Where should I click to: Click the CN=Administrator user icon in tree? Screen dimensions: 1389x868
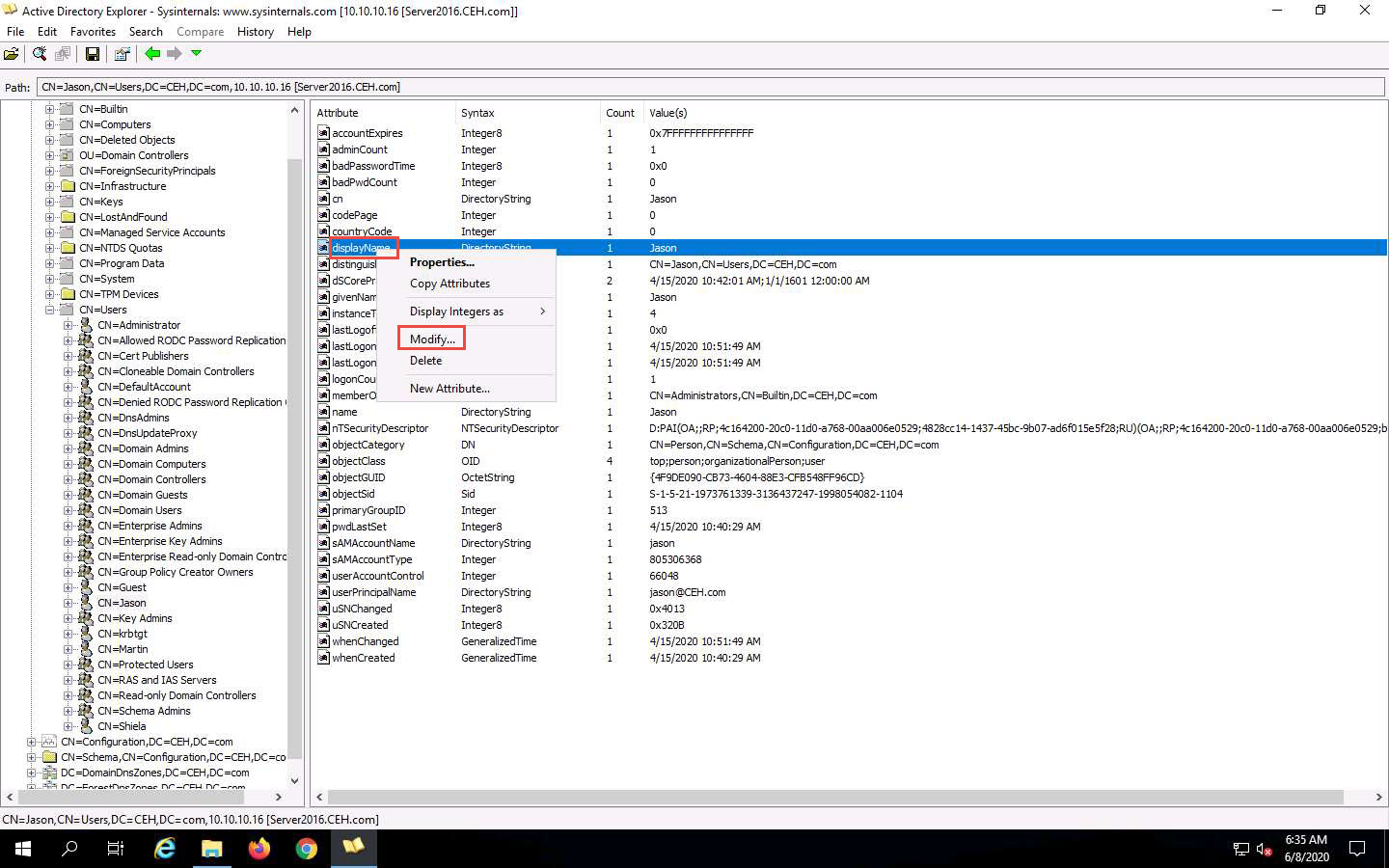click(x=85, y=325)
